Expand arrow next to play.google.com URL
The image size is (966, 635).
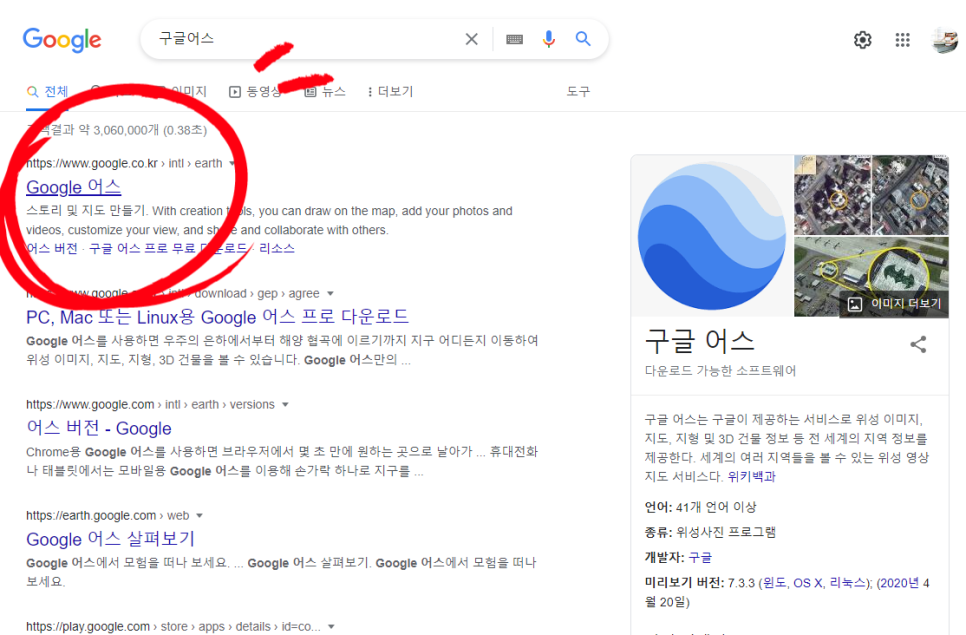coord(331,626)
